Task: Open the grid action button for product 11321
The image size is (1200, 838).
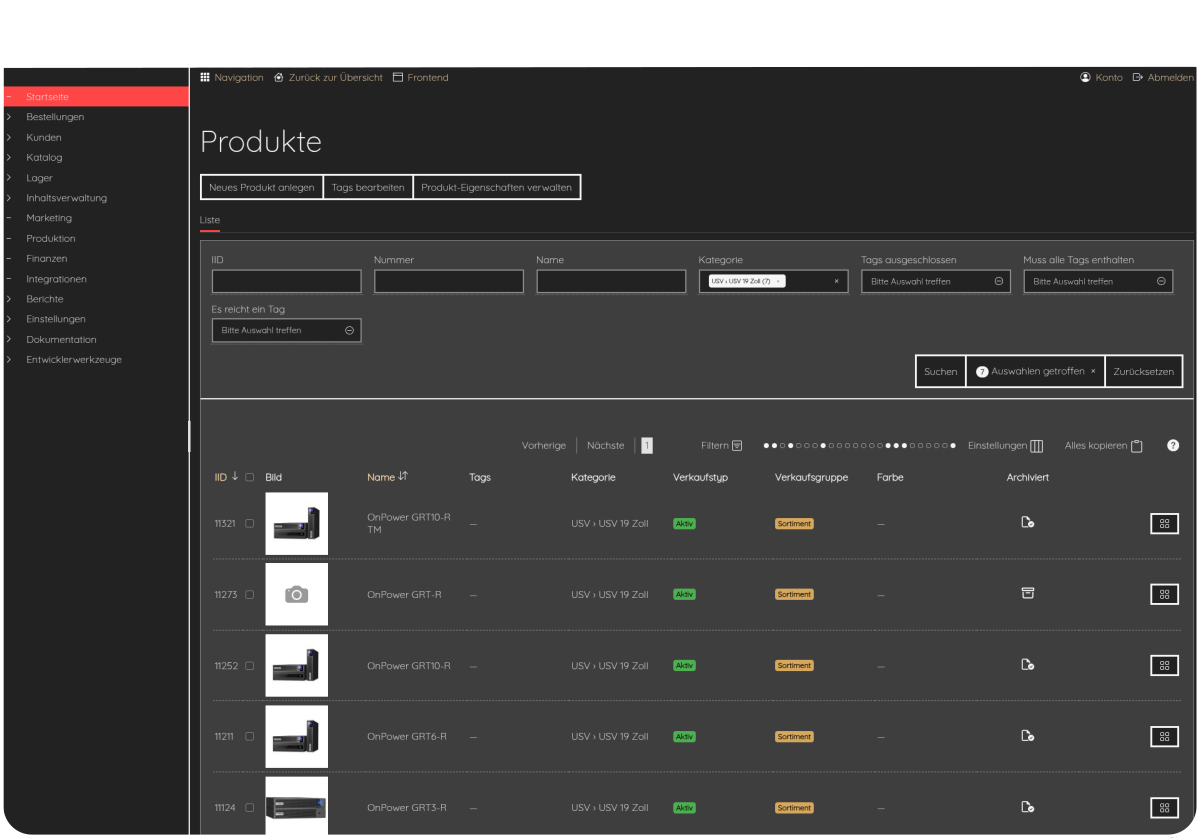Action: (1163, 523)
